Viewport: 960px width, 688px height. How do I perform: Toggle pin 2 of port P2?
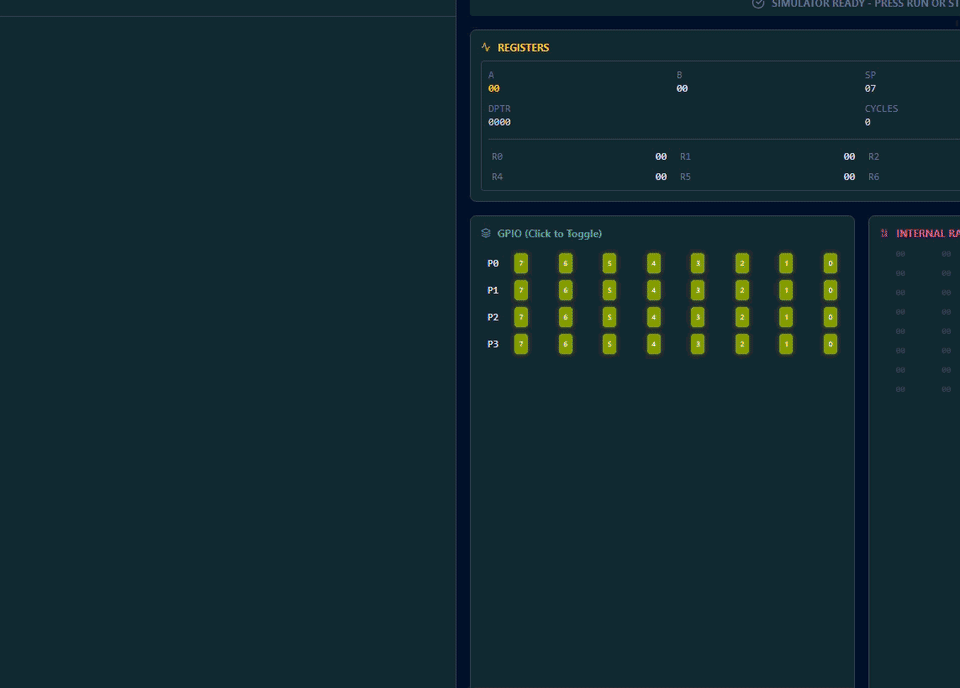coord(741,317)
